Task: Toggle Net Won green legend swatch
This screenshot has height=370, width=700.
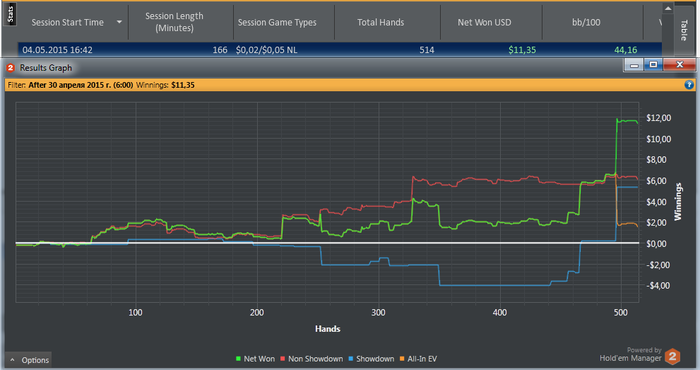Action: click(x=238, y=359)
